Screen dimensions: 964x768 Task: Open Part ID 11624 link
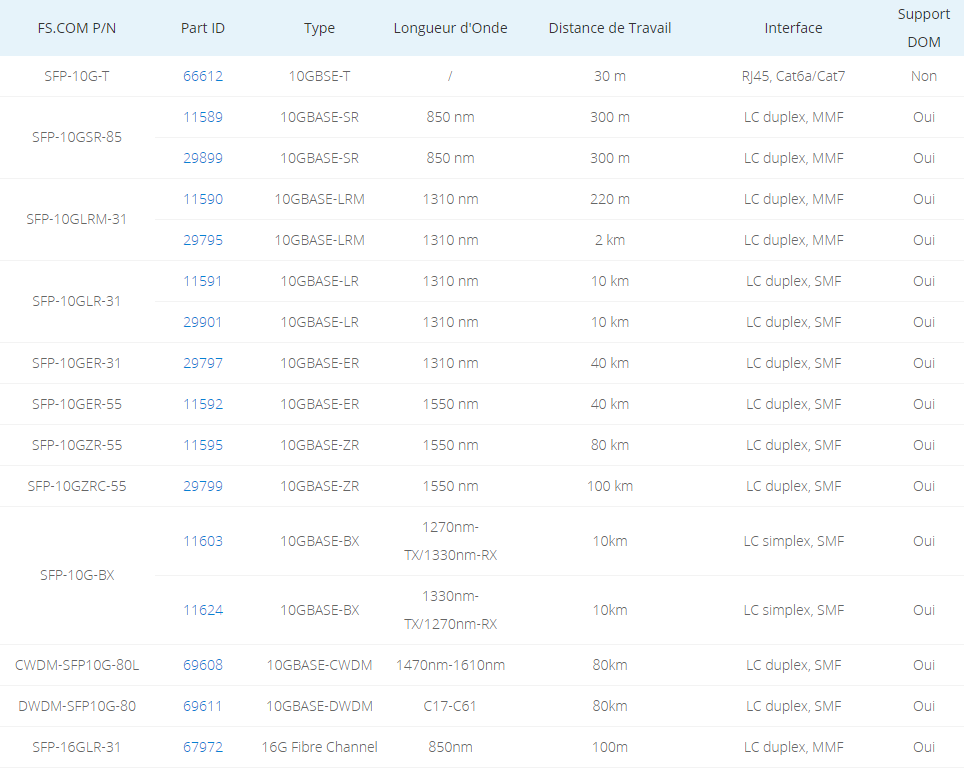(203, 610)
